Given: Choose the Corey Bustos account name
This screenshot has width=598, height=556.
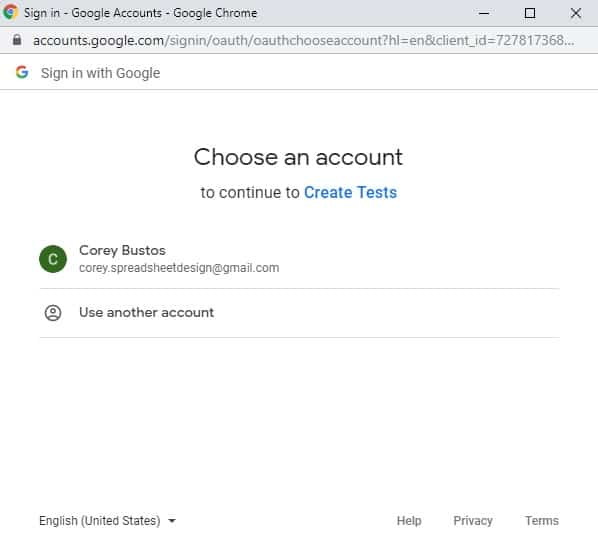Looking at the screenshot, I should click(x=122, y=251).
